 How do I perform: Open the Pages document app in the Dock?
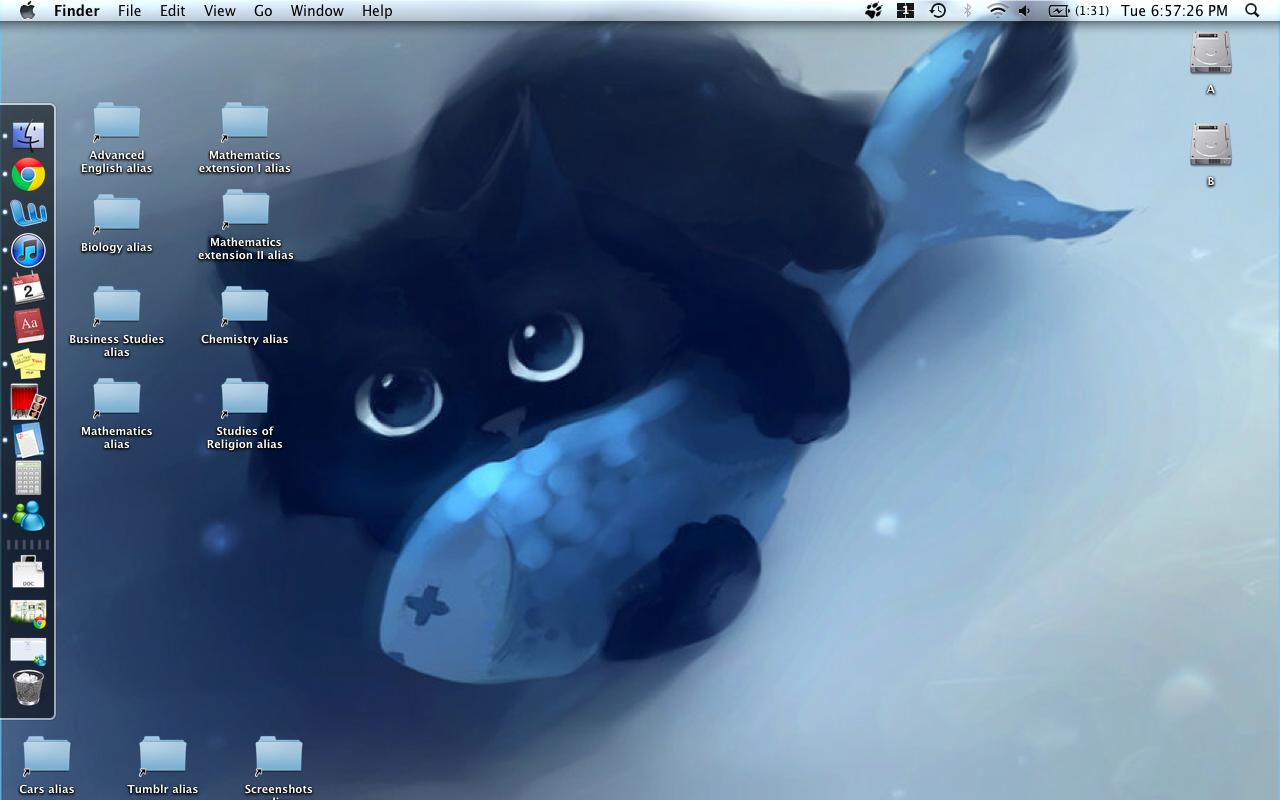click(28, 440)
